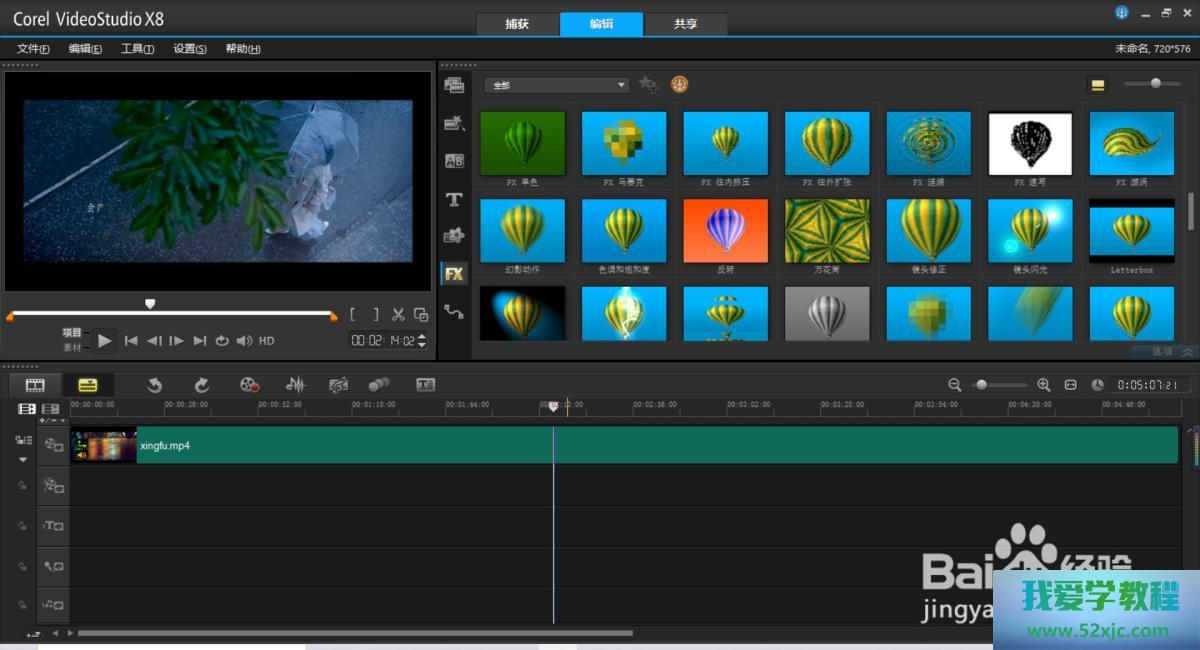Expand the track list arrow under ripple lock

click(x=23, y=460)
